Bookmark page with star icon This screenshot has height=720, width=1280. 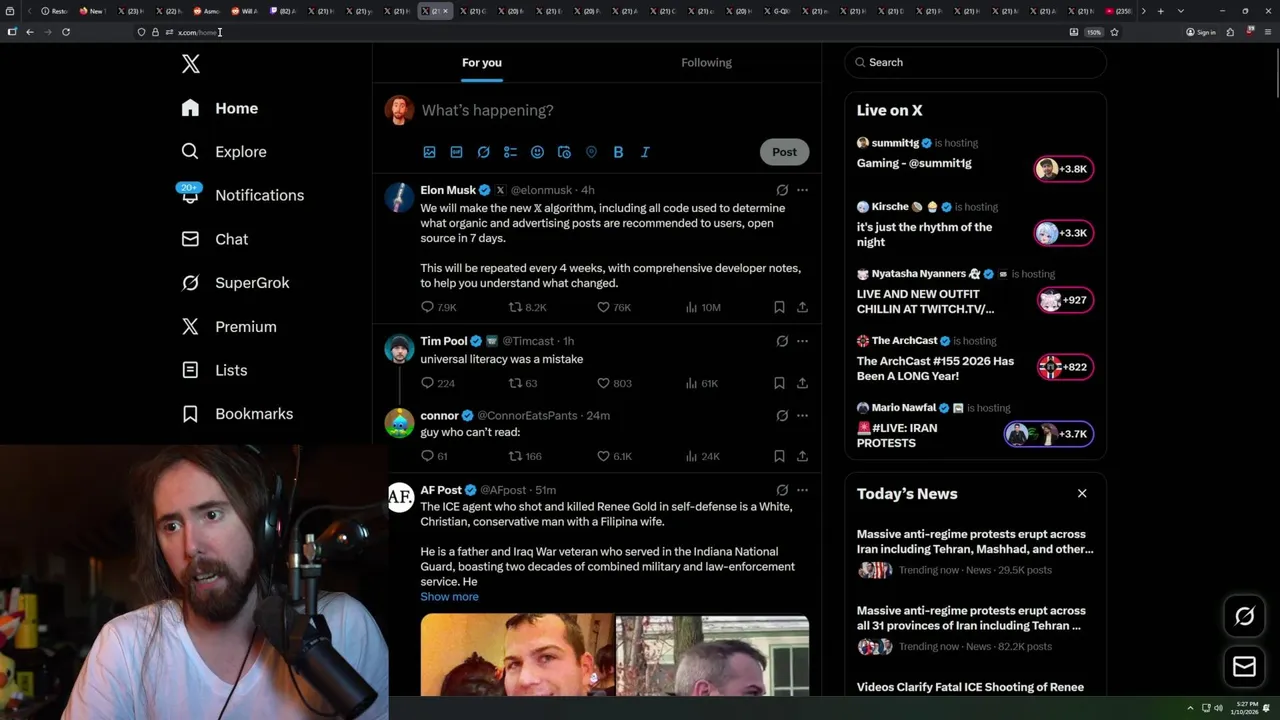click(x=1114, y=32)
